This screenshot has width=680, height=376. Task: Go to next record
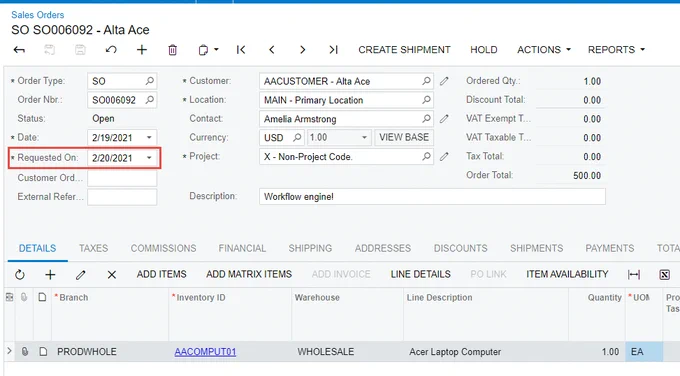click(303, 50)
